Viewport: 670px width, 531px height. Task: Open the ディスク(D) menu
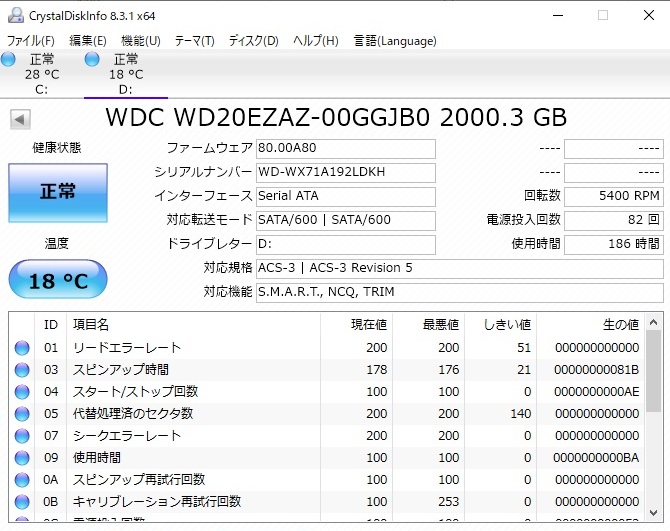(253, 41)
